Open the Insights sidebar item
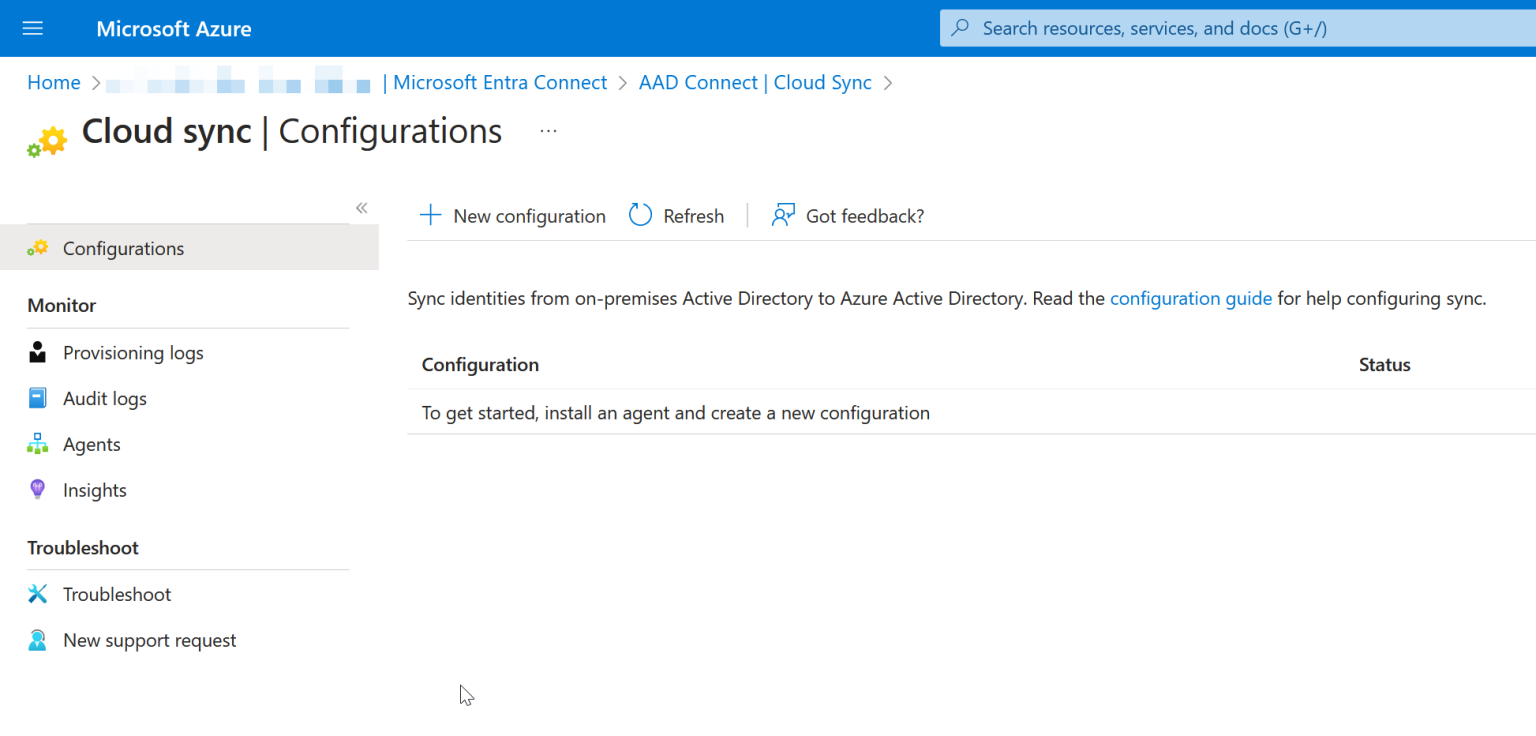Viewport: 1536px width, 736px height. pyautogui.click(x=95, y=490)
